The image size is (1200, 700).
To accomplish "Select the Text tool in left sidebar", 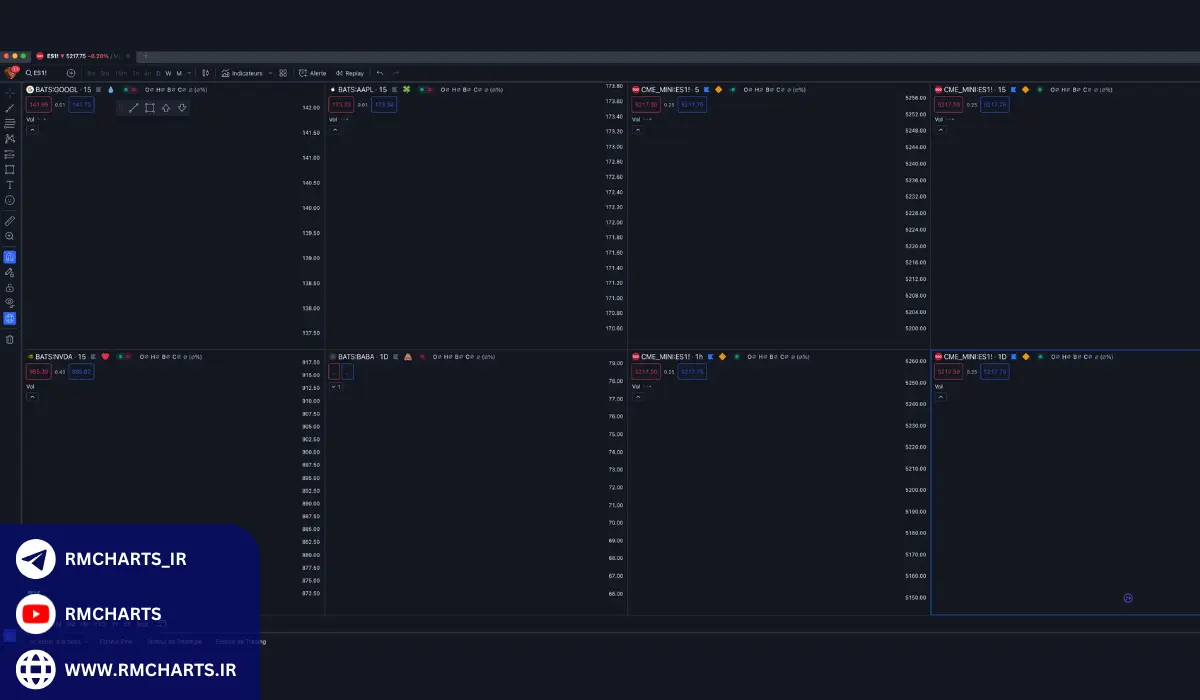I will [10, 185].
